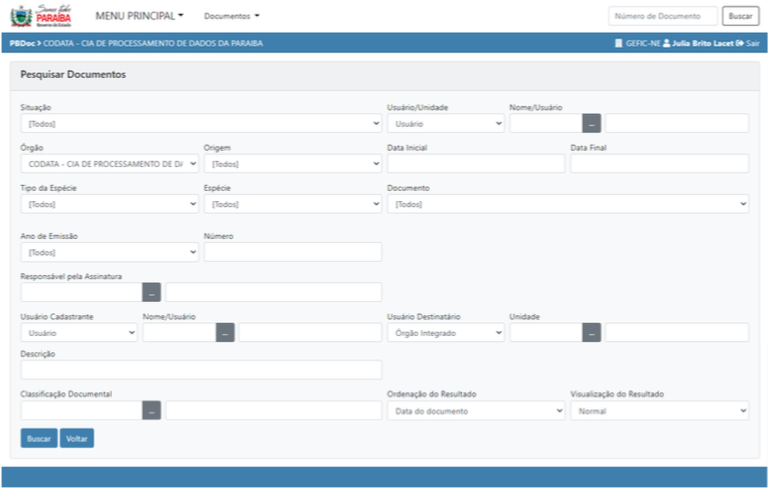
Task: Click the user profile icon Julia Brito Lacet
Action: (667, 44)
